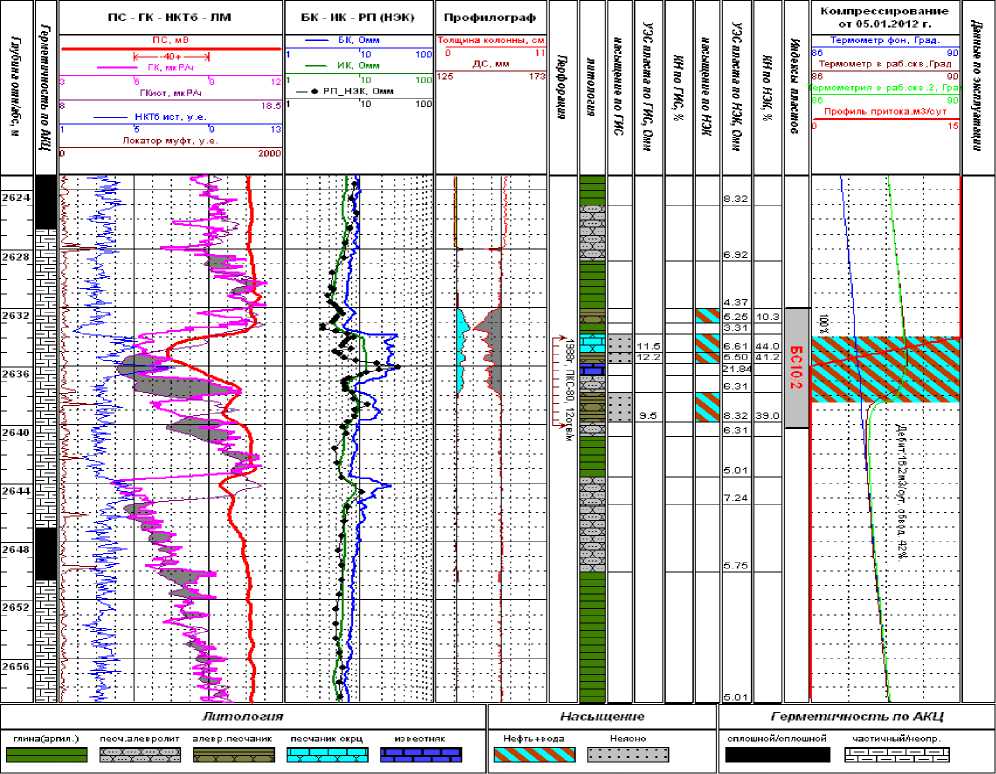Click the blue известняк legend swatch
Image resolution: width=996 pixels, height=774 pixels.
point(421,755)
